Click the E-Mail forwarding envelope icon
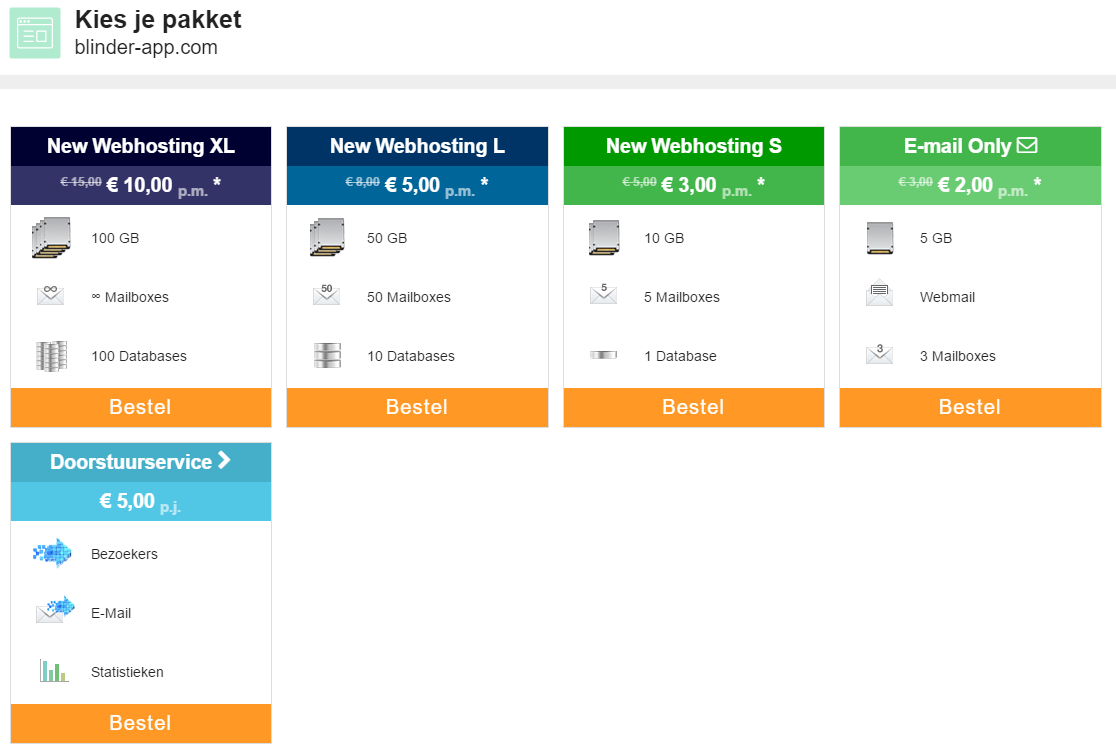Image resolution: width=1116 pixels, height=750 pixels. (x=55, y=611)
